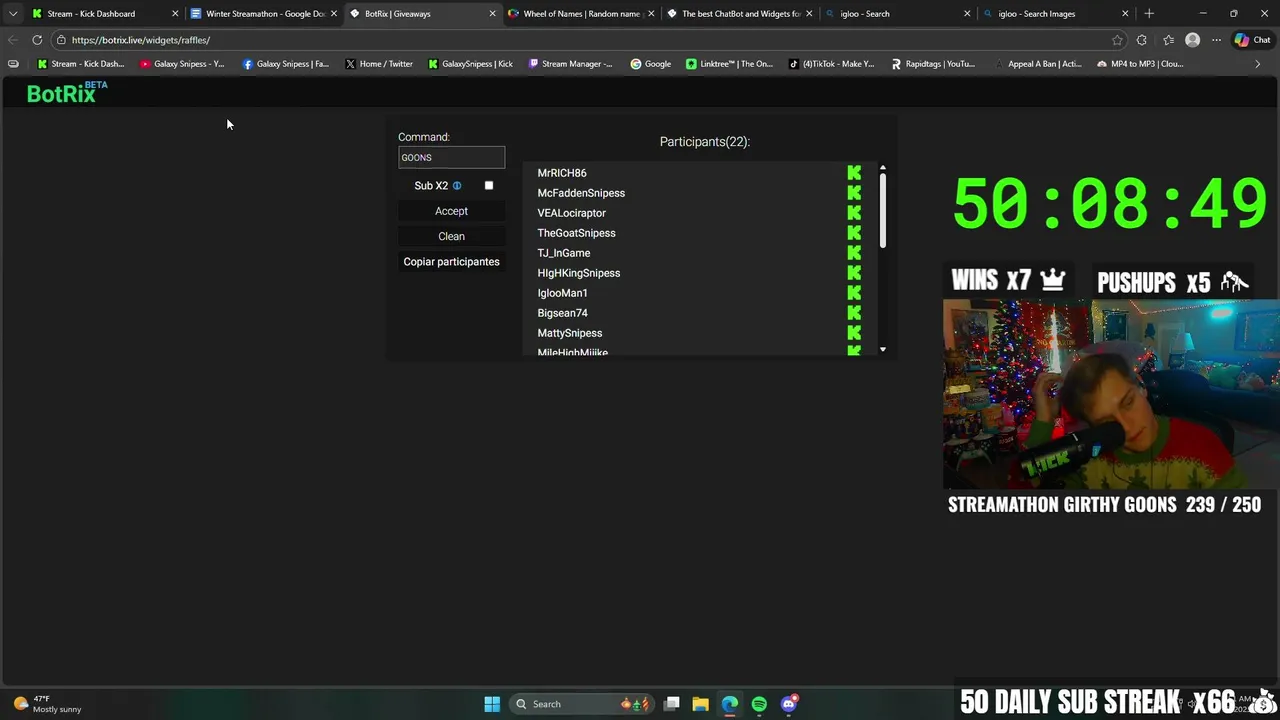Select participant MrRICH86
1280x720 pixels.
coord(562,173)
